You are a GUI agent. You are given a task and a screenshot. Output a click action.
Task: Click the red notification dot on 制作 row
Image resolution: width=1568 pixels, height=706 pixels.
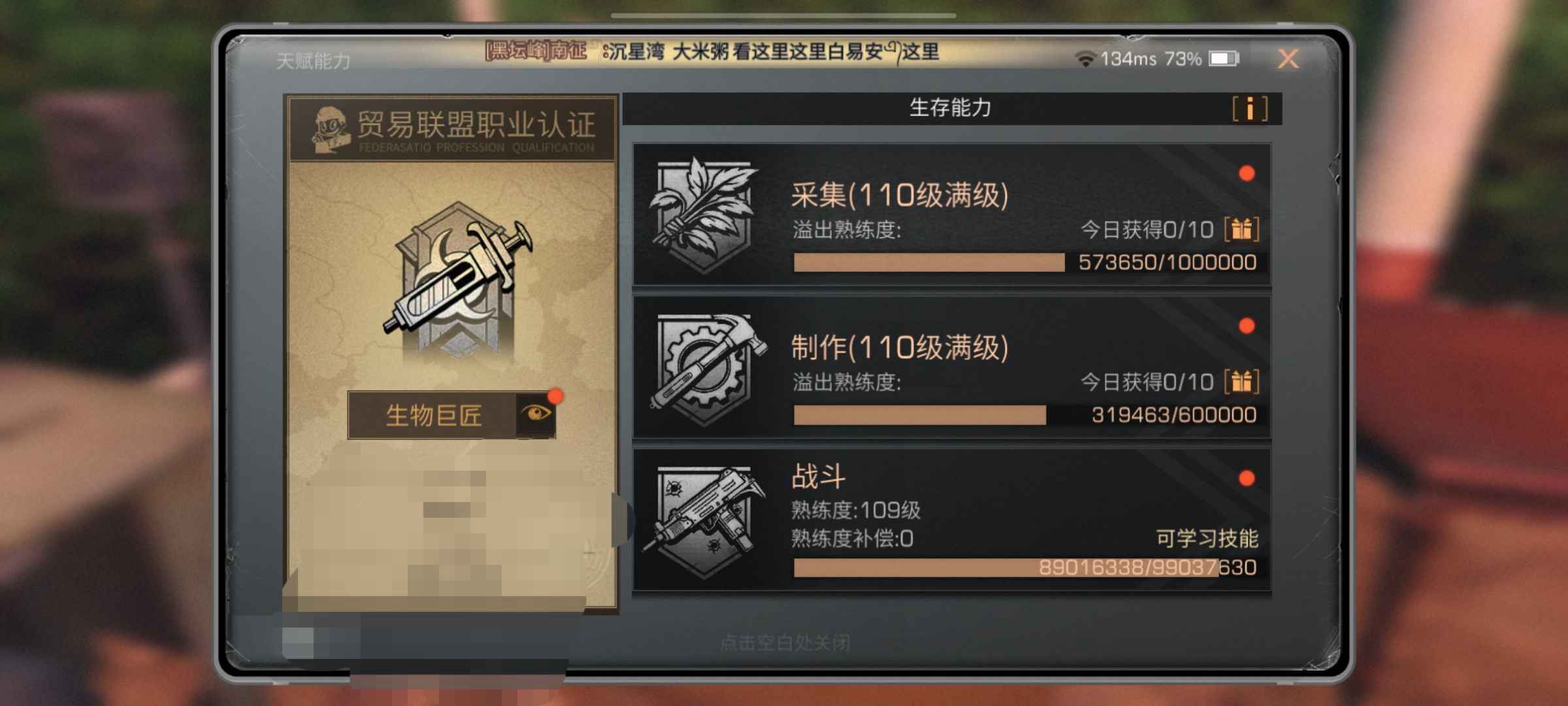pos(1247,326)
